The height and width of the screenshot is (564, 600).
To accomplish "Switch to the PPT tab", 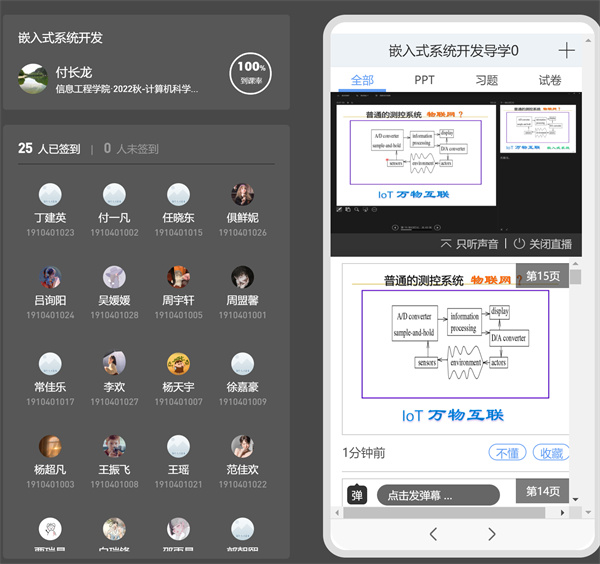I will (424, 80).
